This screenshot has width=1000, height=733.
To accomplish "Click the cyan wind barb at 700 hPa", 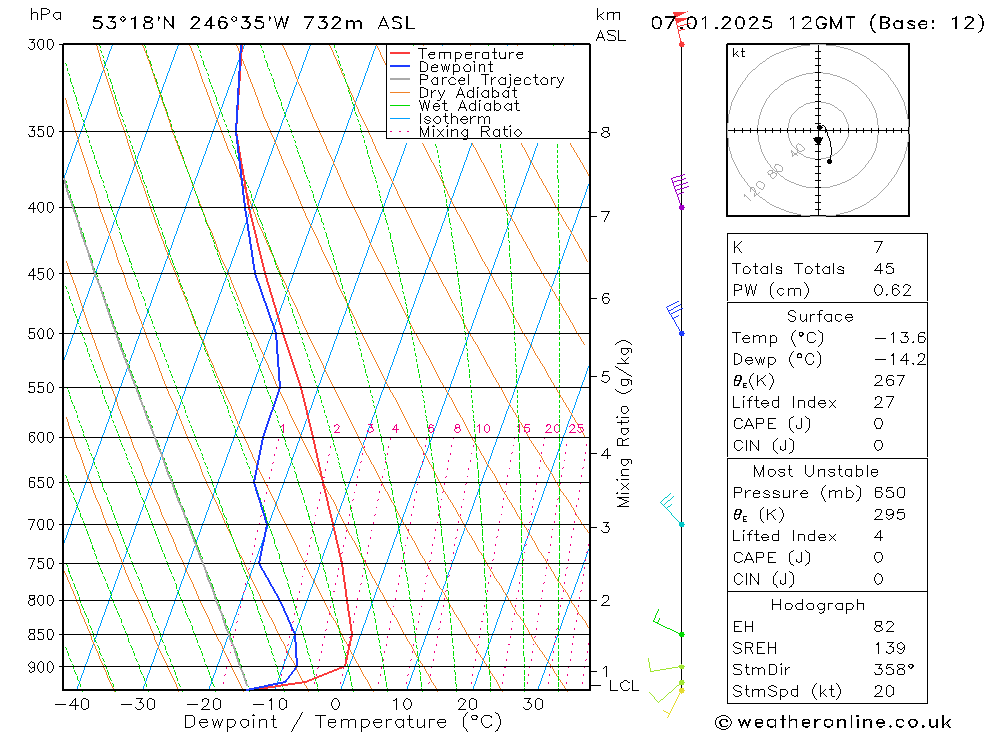I will pyautogui.click(x=672, y=509).
